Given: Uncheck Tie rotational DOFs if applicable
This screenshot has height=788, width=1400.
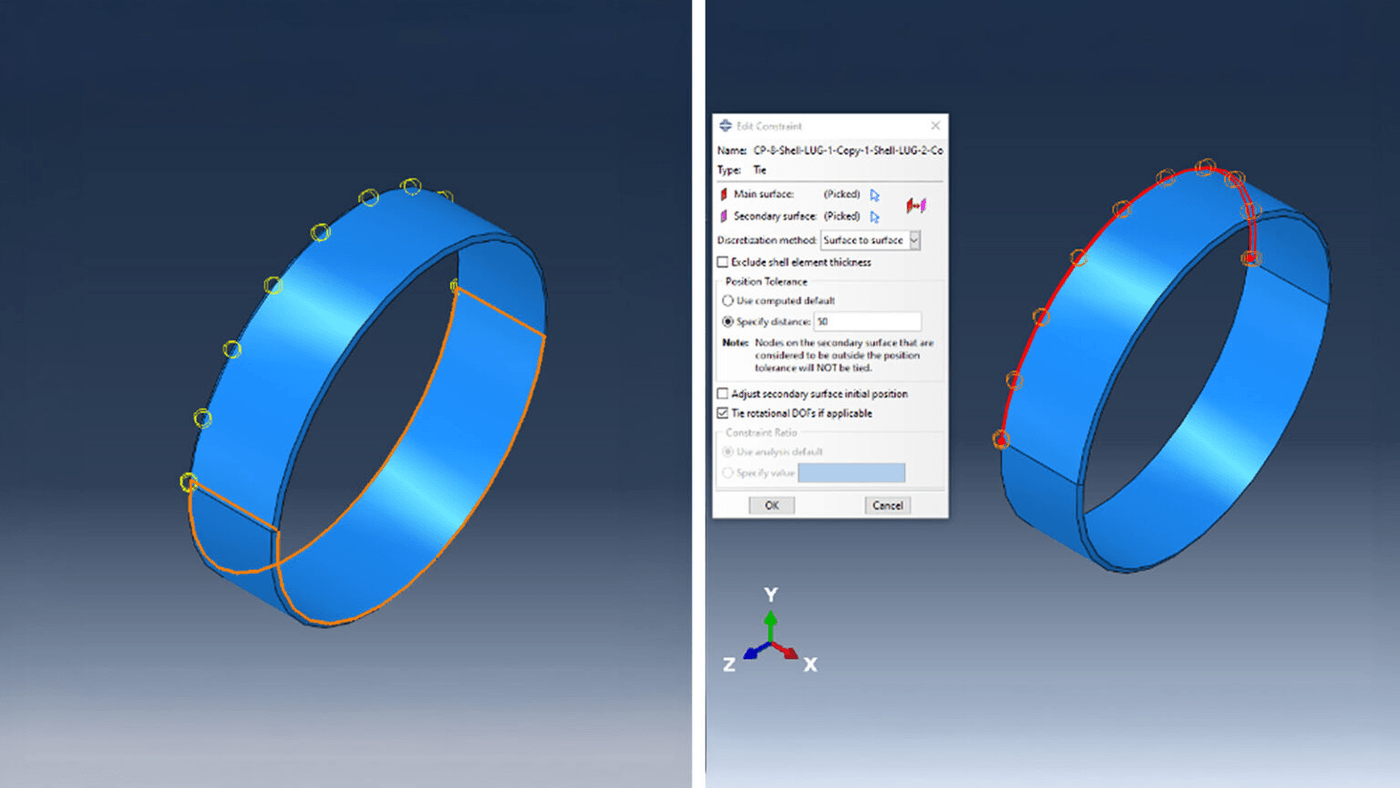Looking at the screenshot, I should tap(722, 413).
